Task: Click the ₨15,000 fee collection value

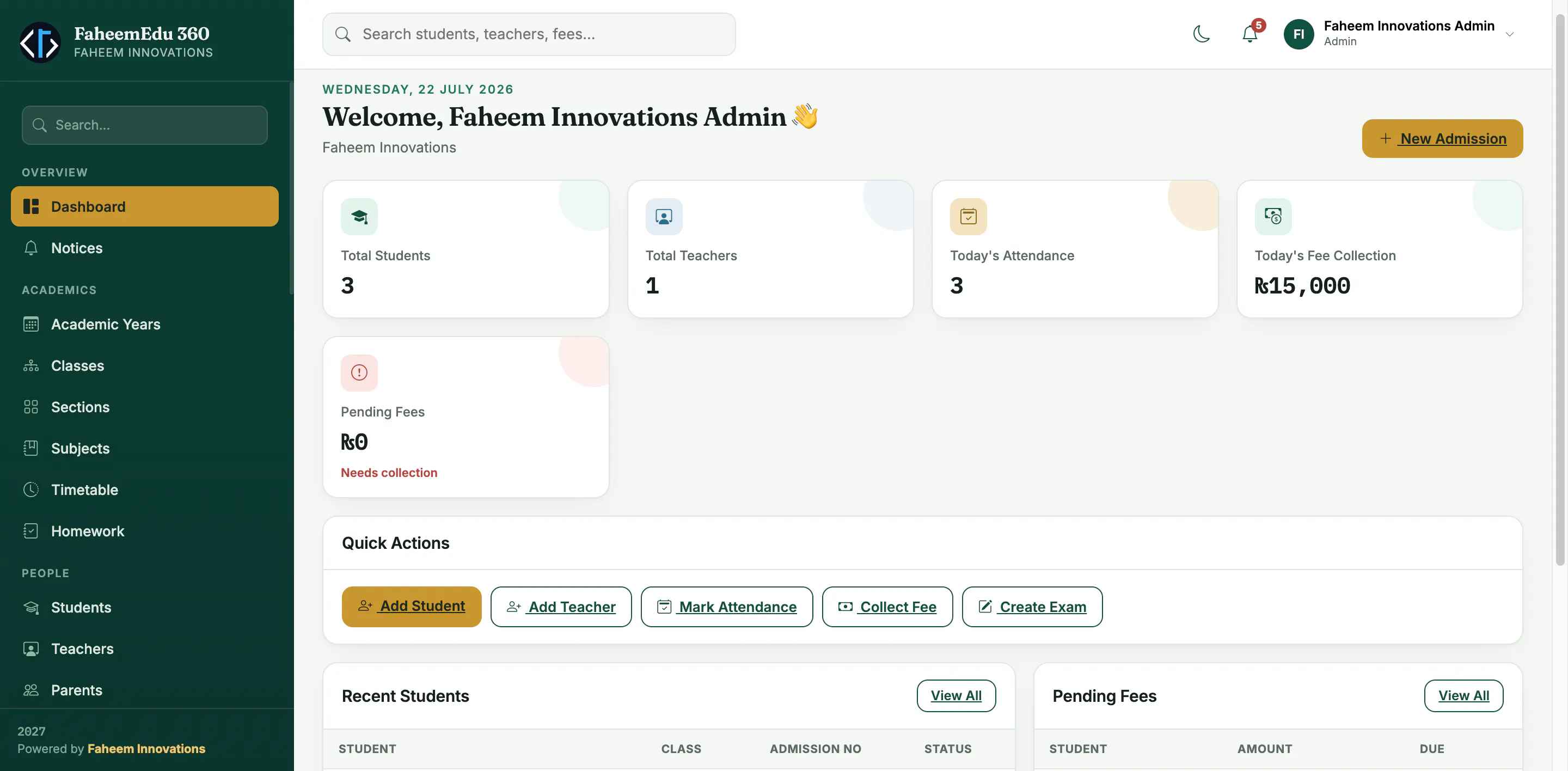Action: (x=1302, y=285)
